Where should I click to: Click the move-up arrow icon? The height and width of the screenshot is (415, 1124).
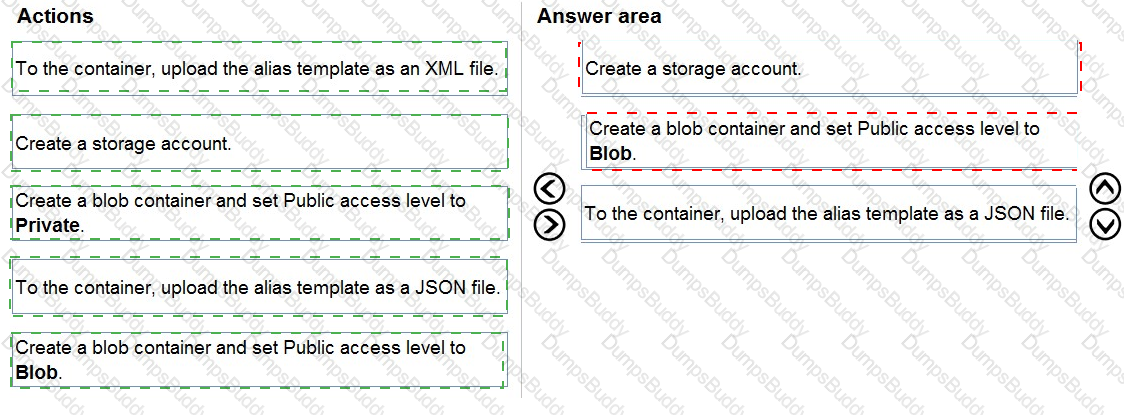[1104, 189]
